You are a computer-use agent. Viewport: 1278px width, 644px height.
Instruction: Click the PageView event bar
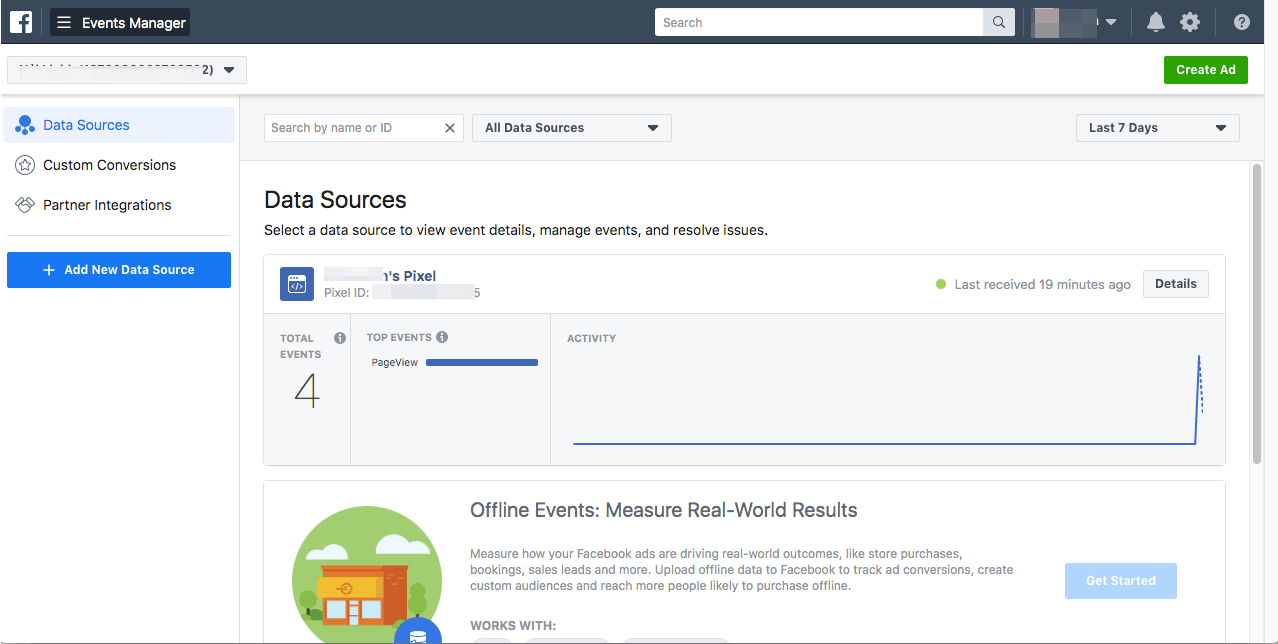coord(482,363)
